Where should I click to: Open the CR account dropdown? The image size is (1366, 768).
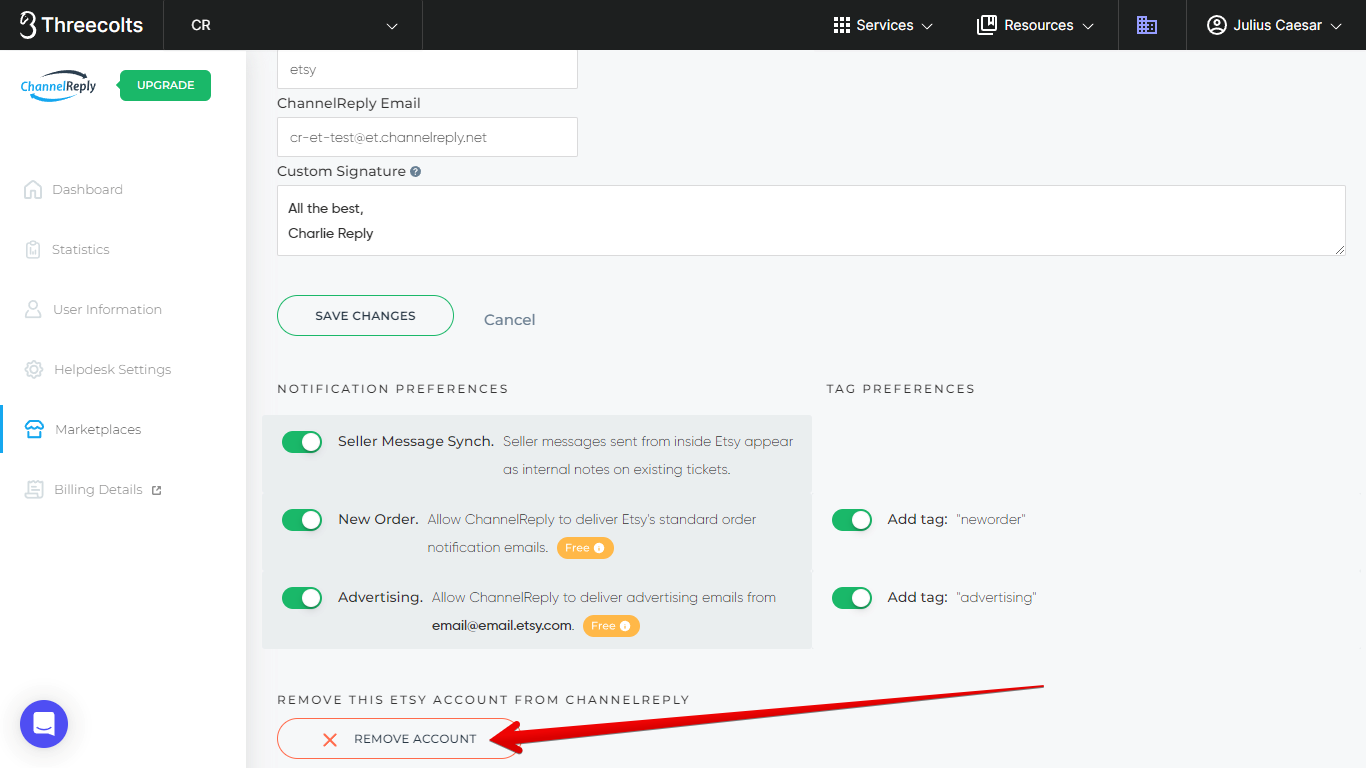(293, 25)
